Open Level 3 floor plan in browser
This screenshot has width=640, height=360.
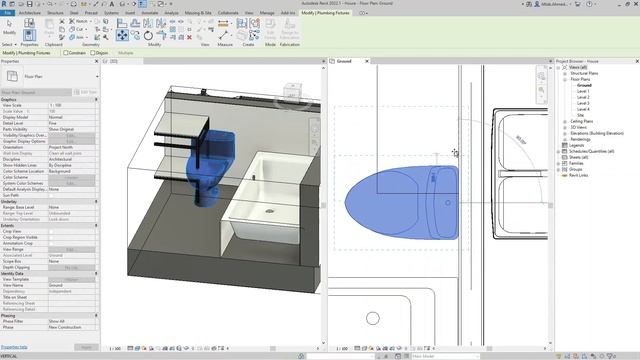582,103
